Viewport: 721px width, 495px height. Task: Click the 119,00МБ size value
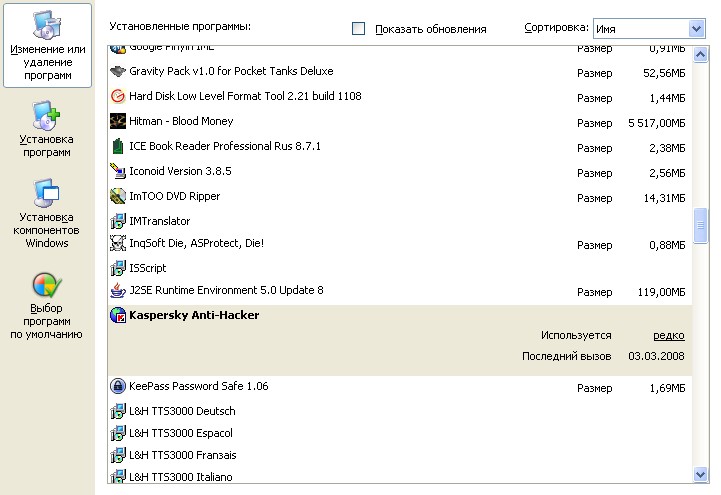click(661, 292)
